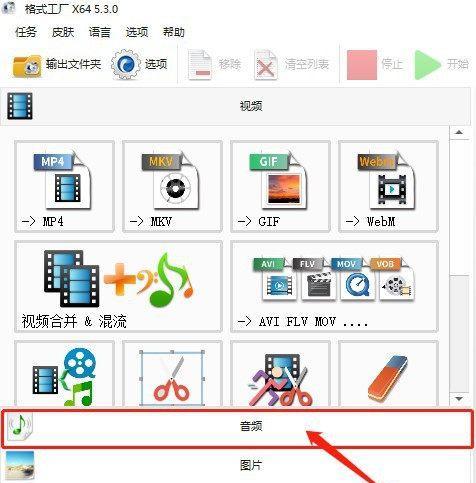The image size is (476, 483).
Task: Open the video and audio splitter tool
Action: [x=64, y=374]
